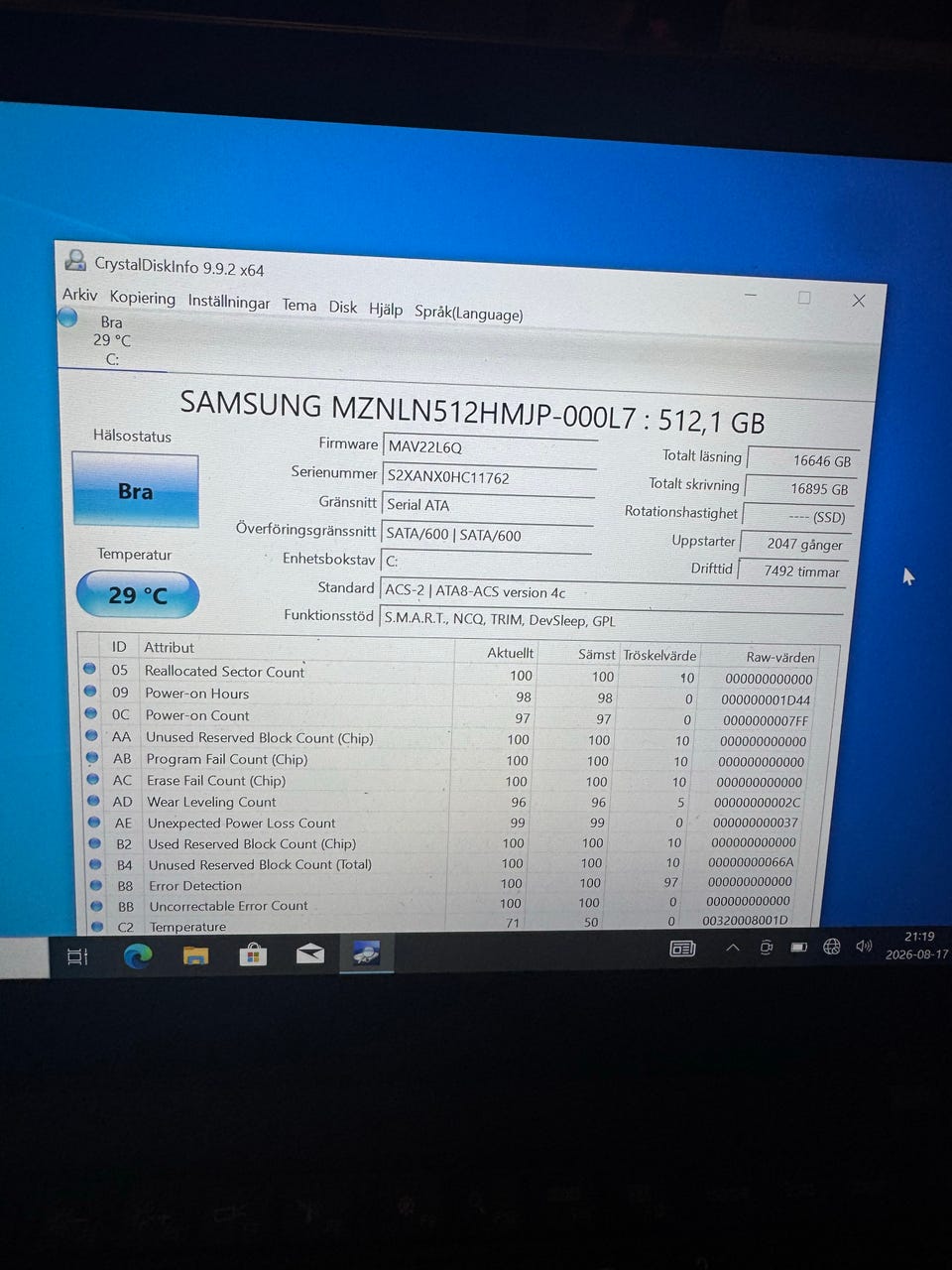Click the Aktuellt column header

[x=510, y=652]
